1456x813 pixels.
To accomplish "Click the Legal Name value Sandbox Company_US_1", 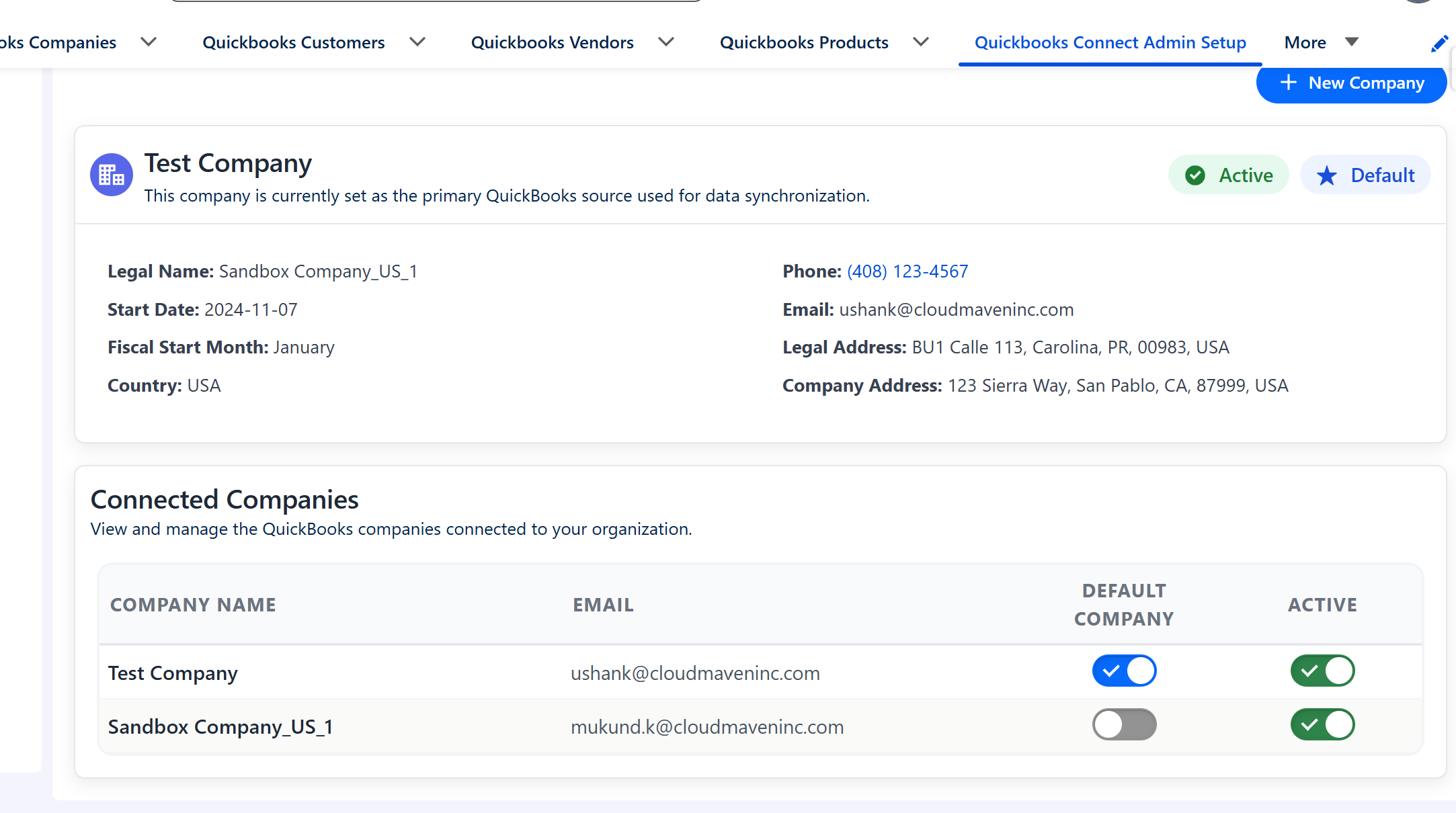I will click(x=319, y=271).
